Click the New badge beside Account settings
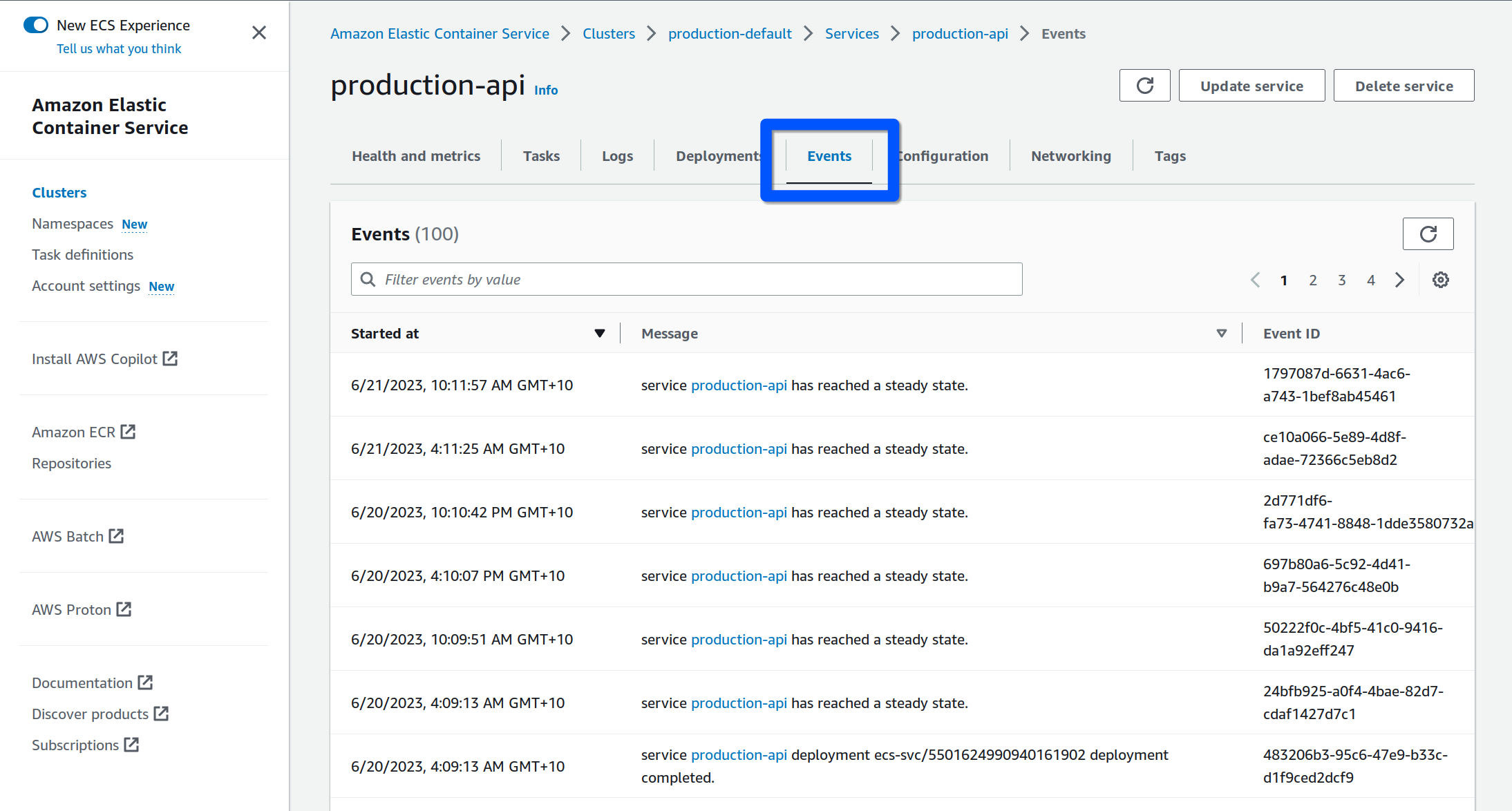1512x811 pixels. pos(161,287)
